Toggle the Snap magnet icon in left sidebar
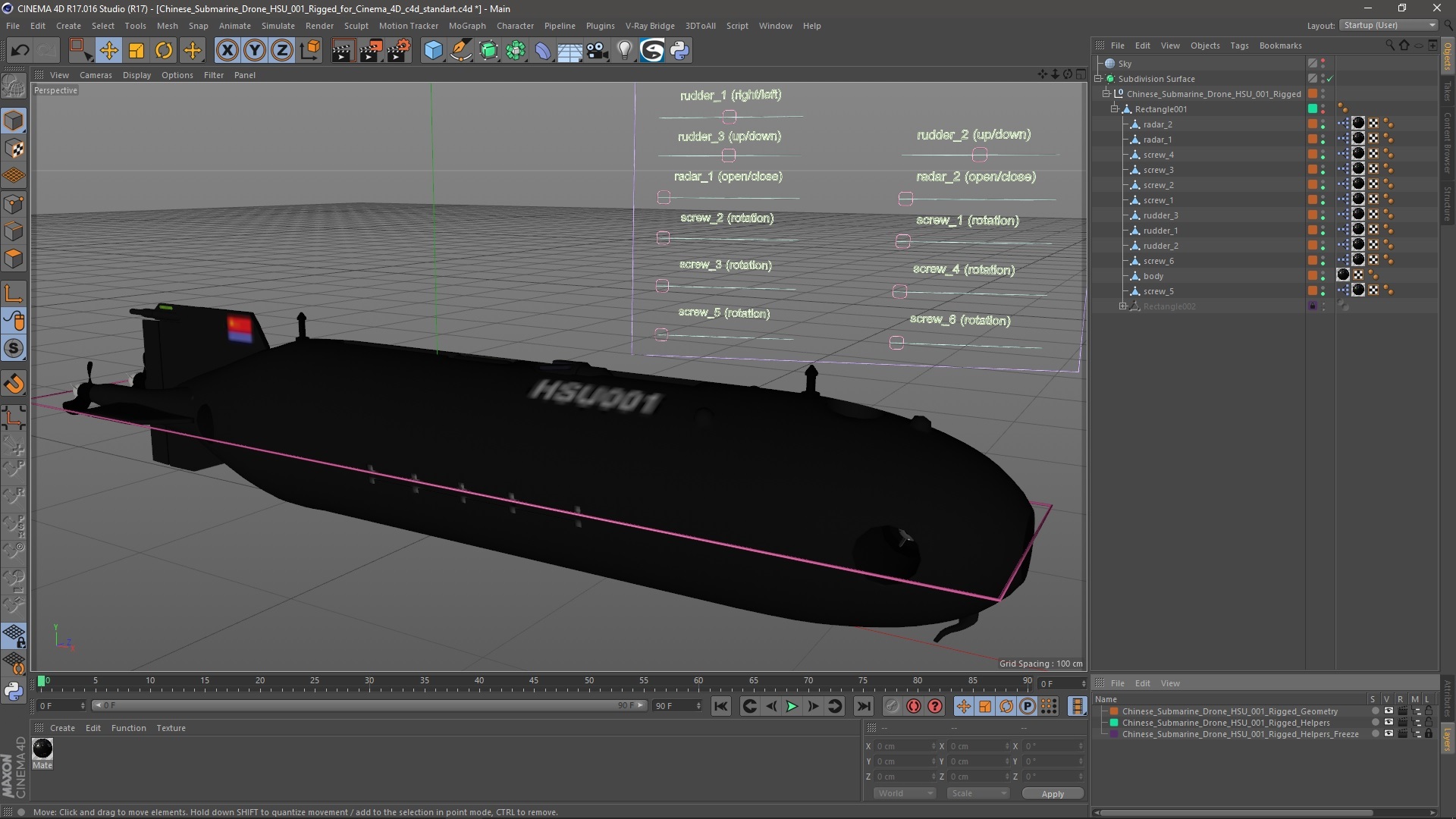The width and height of the screenshot is (1456, 819). (x=14, y=384)
